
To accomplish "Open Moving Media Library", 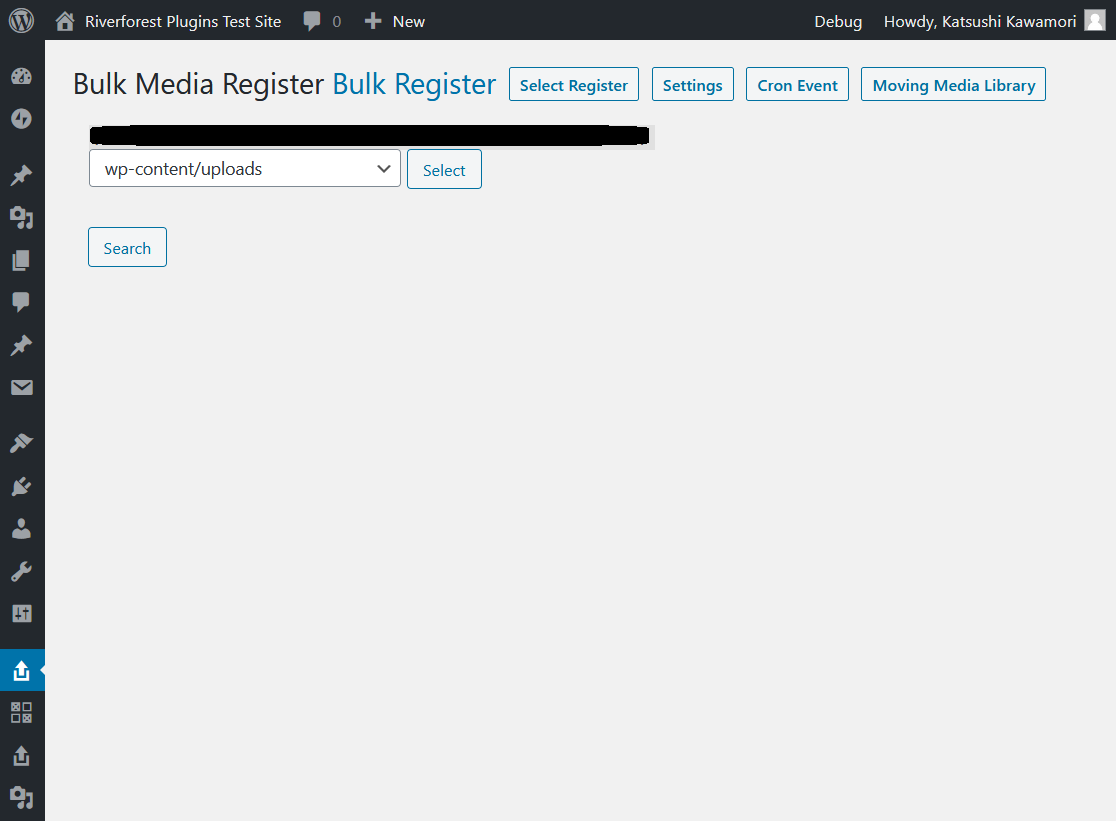I will (x=953, y=85).
